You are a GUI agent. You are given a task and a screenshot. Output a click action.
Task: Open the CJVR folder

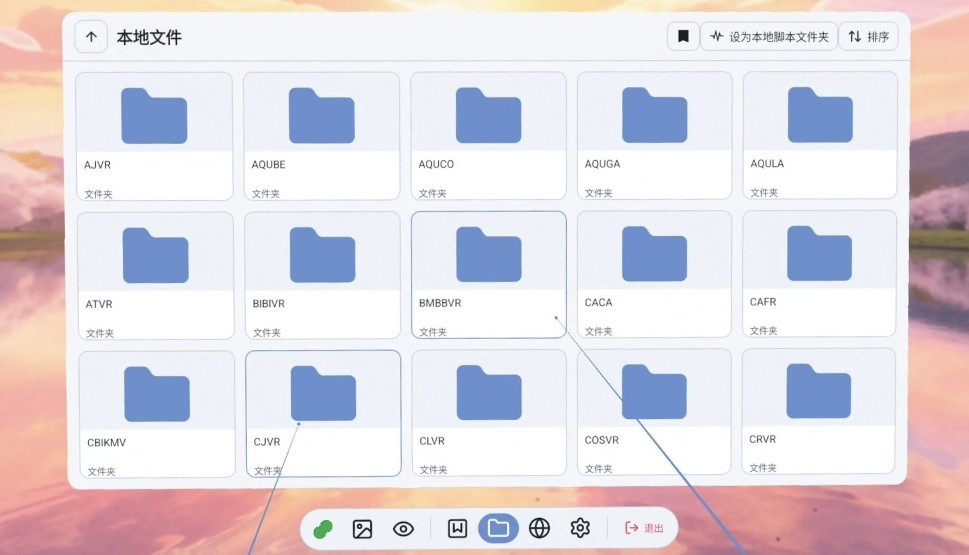pos(323,413)
